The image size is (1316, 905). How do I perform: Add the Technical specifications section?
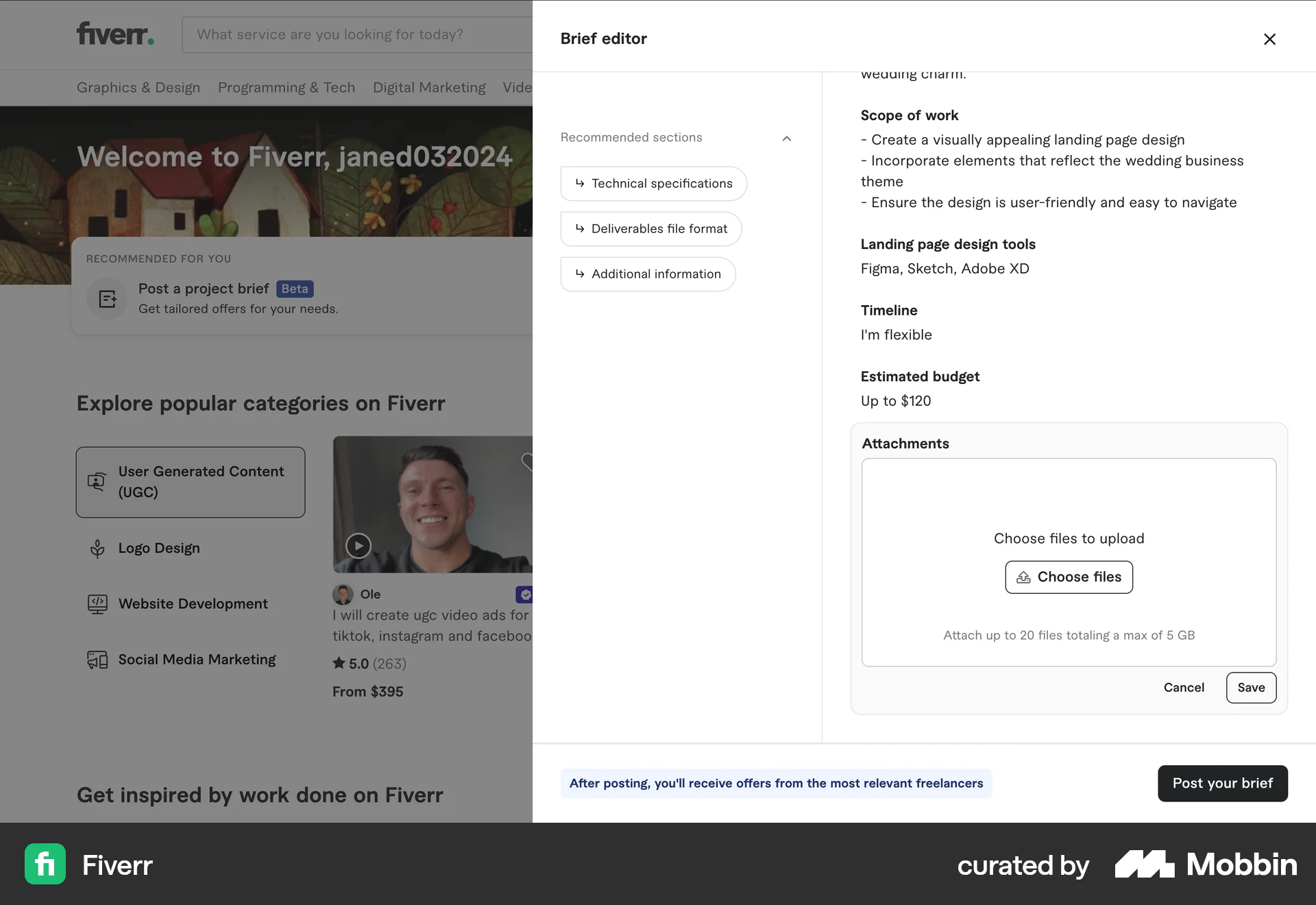coord(653,183)
